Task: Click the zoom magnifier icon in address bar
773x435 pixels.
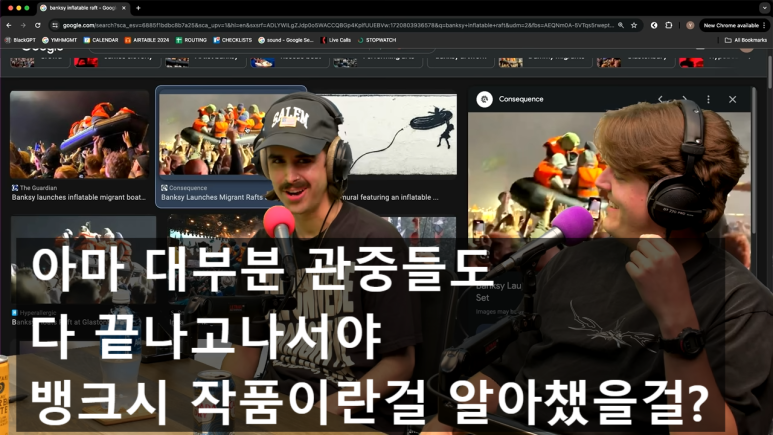Action: tap(621, 25)
